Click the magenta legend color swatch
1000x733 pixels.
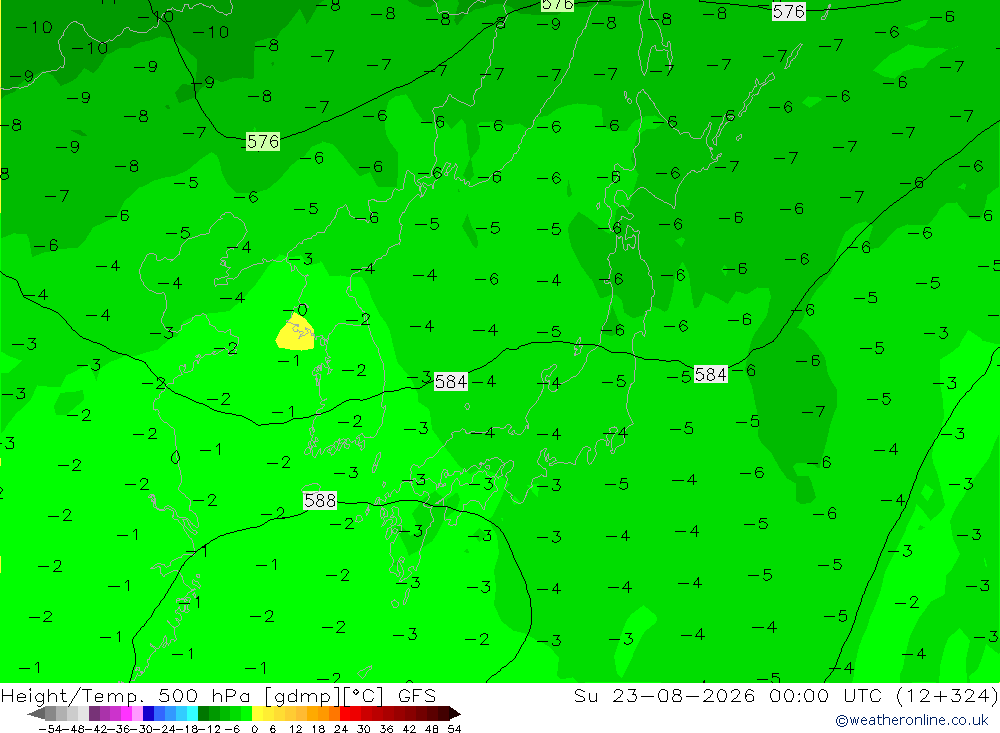(126, 713)
